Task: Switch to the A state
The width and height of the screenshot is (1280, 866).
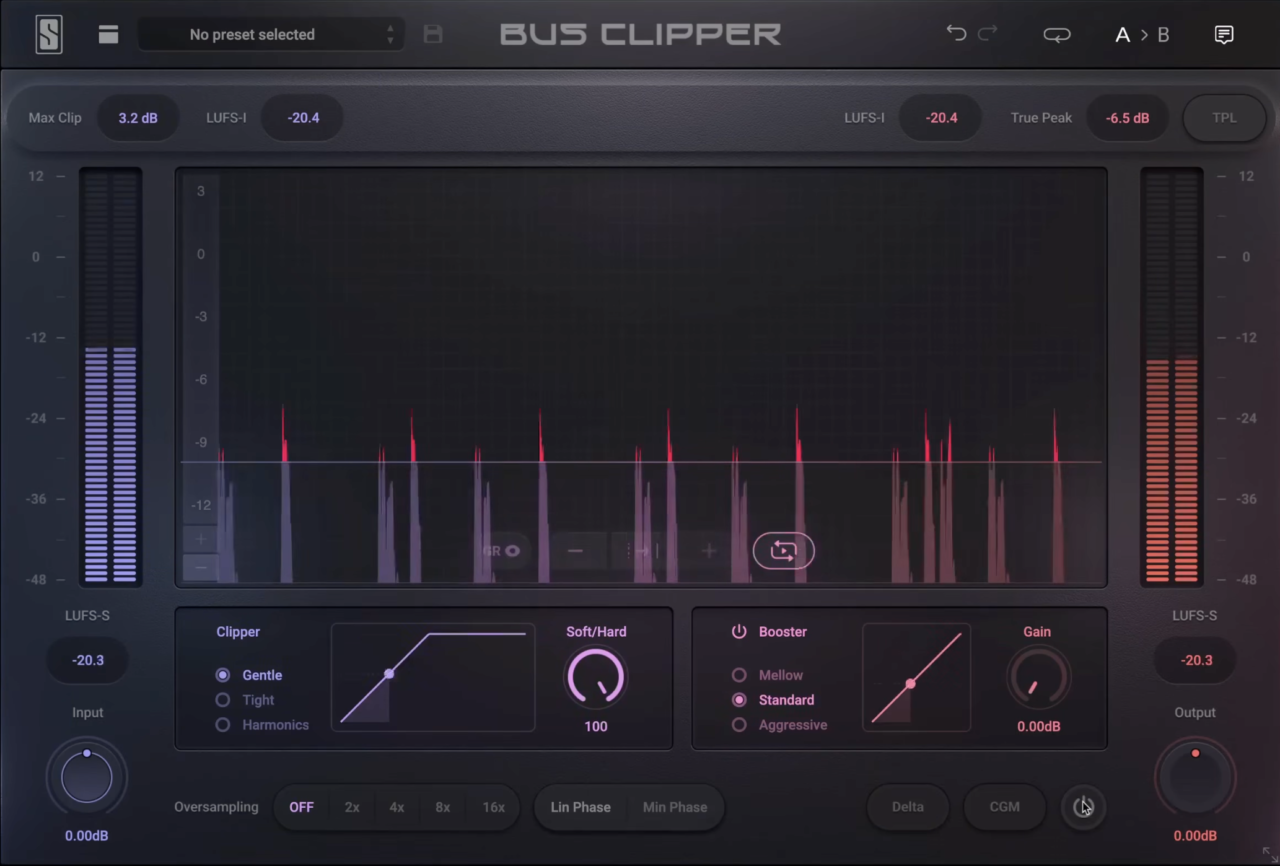Action: 1122,35
